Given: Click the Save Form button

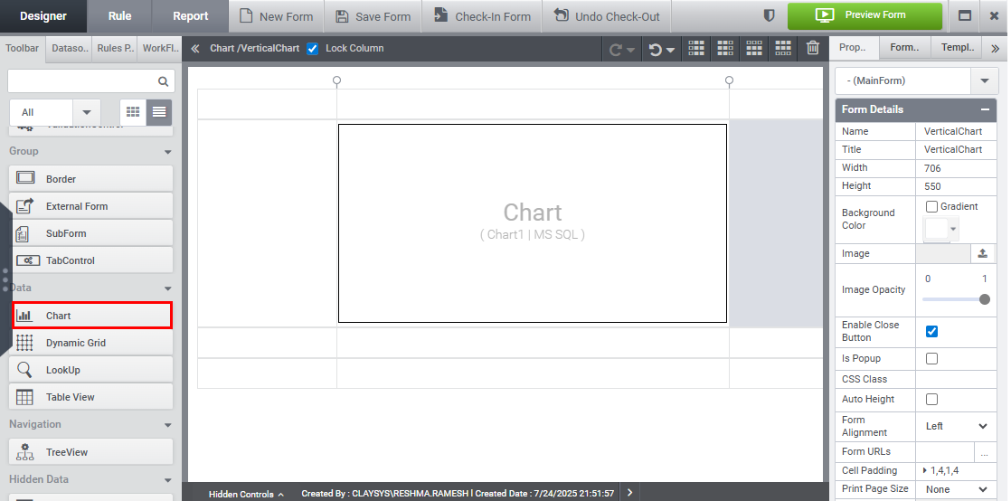Looking at the screenshot, I should pos(373,16).
